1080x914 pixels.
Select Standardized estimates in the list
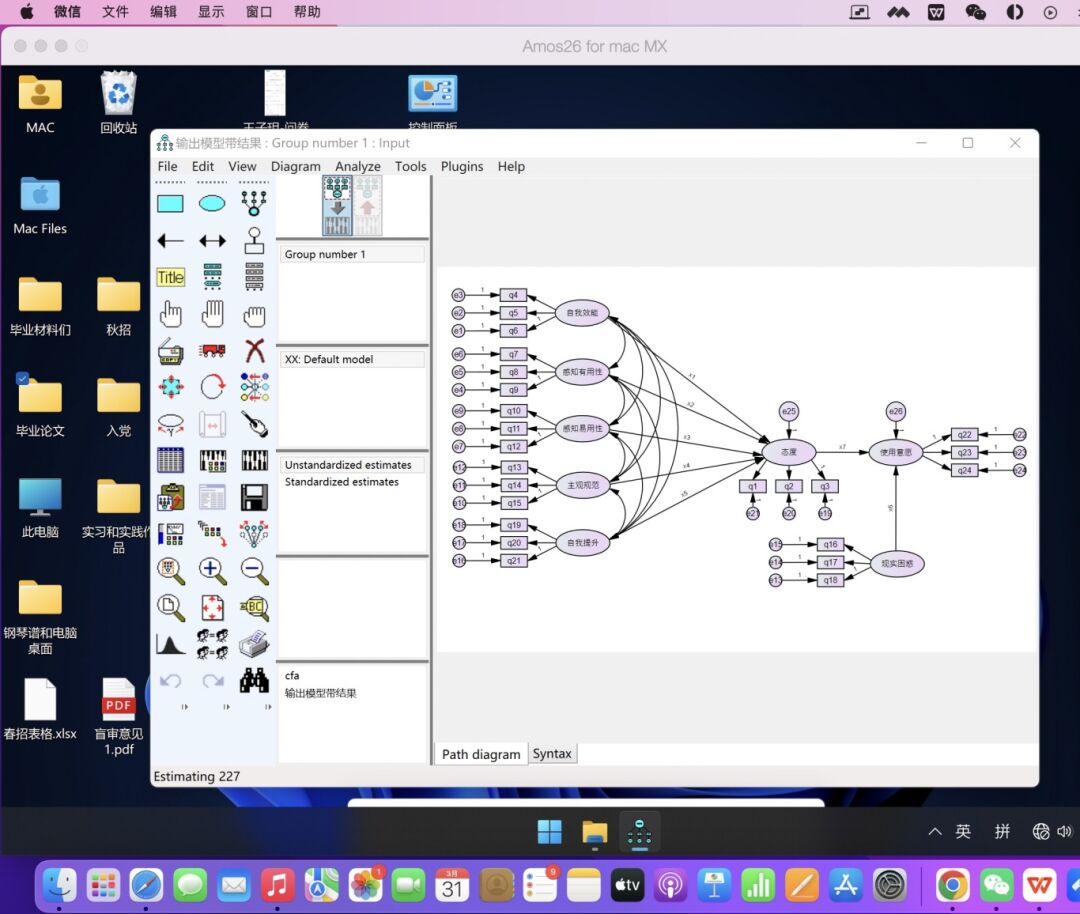341,482
